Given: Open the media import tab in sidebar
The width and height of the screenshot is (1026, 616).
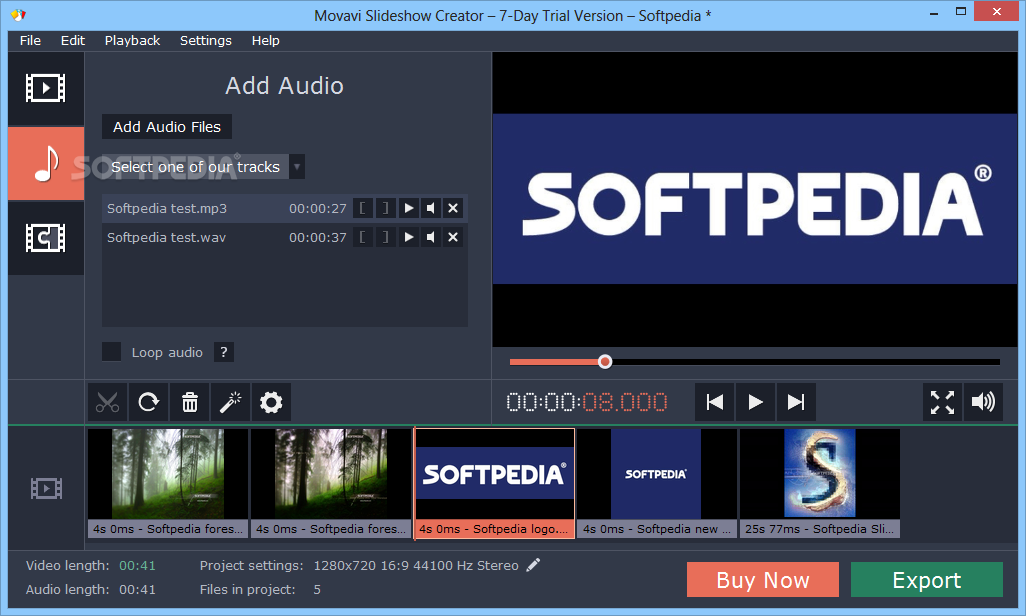Looking at the screenshot, I should [x=46, y=88].
